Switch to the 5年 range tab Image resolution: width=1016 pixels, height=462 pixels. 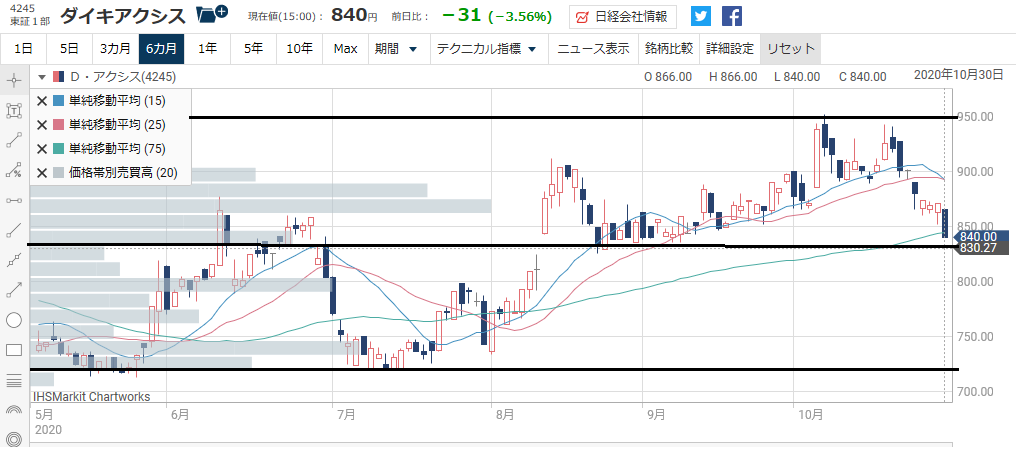[x=253, y=49]
